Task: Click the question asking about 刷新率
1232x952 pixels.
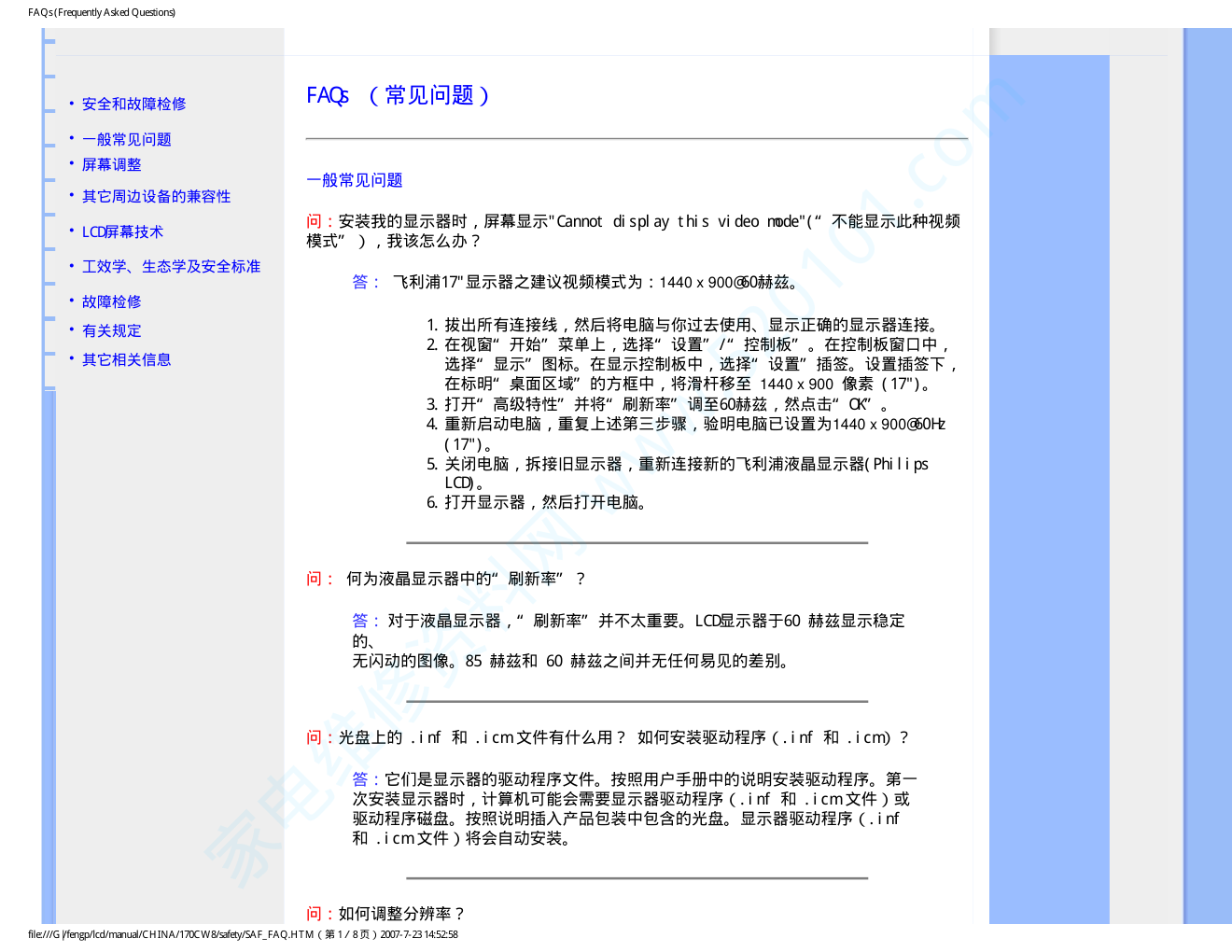Action: [448, 580]
